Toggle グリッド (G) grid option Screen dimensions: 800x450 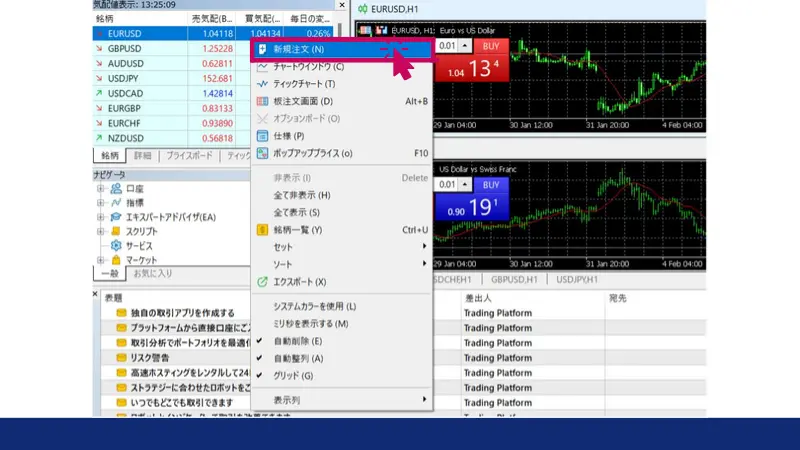293,376
